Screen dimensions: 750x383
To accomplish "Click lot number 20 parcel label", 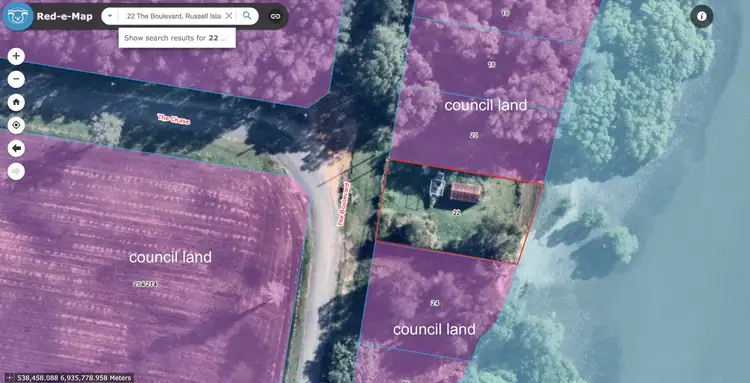I will tap(474, 135).
